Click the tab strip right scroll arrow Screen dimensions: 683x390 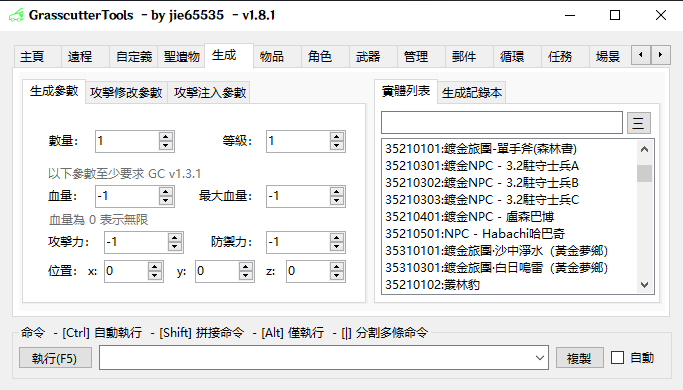coord(660,55)
